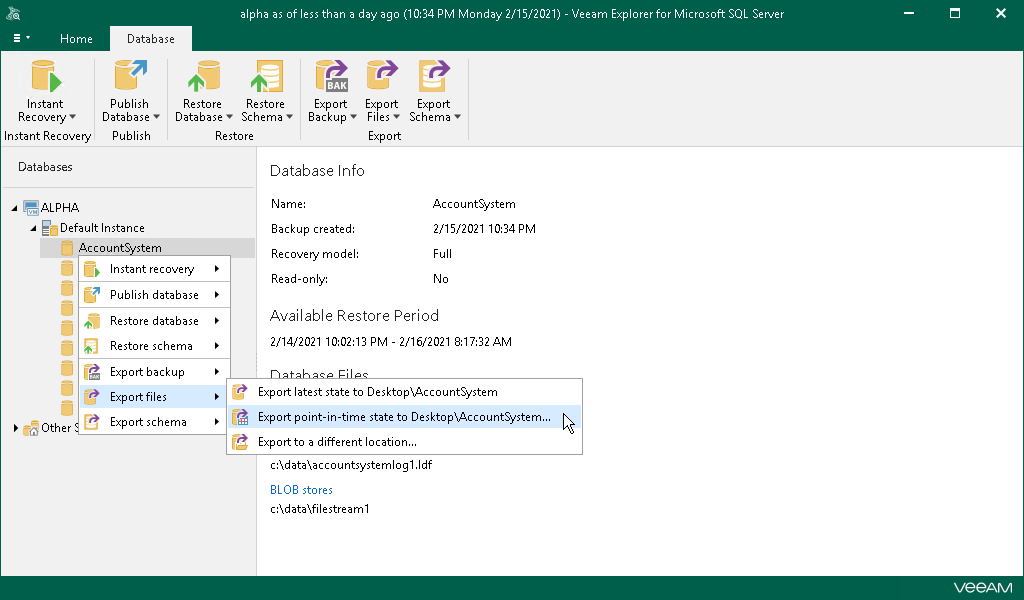Click the Name value AccountSystem in Database Info
The height and width of the screenshot is (600, 1024).
click(x=474, y=204)
